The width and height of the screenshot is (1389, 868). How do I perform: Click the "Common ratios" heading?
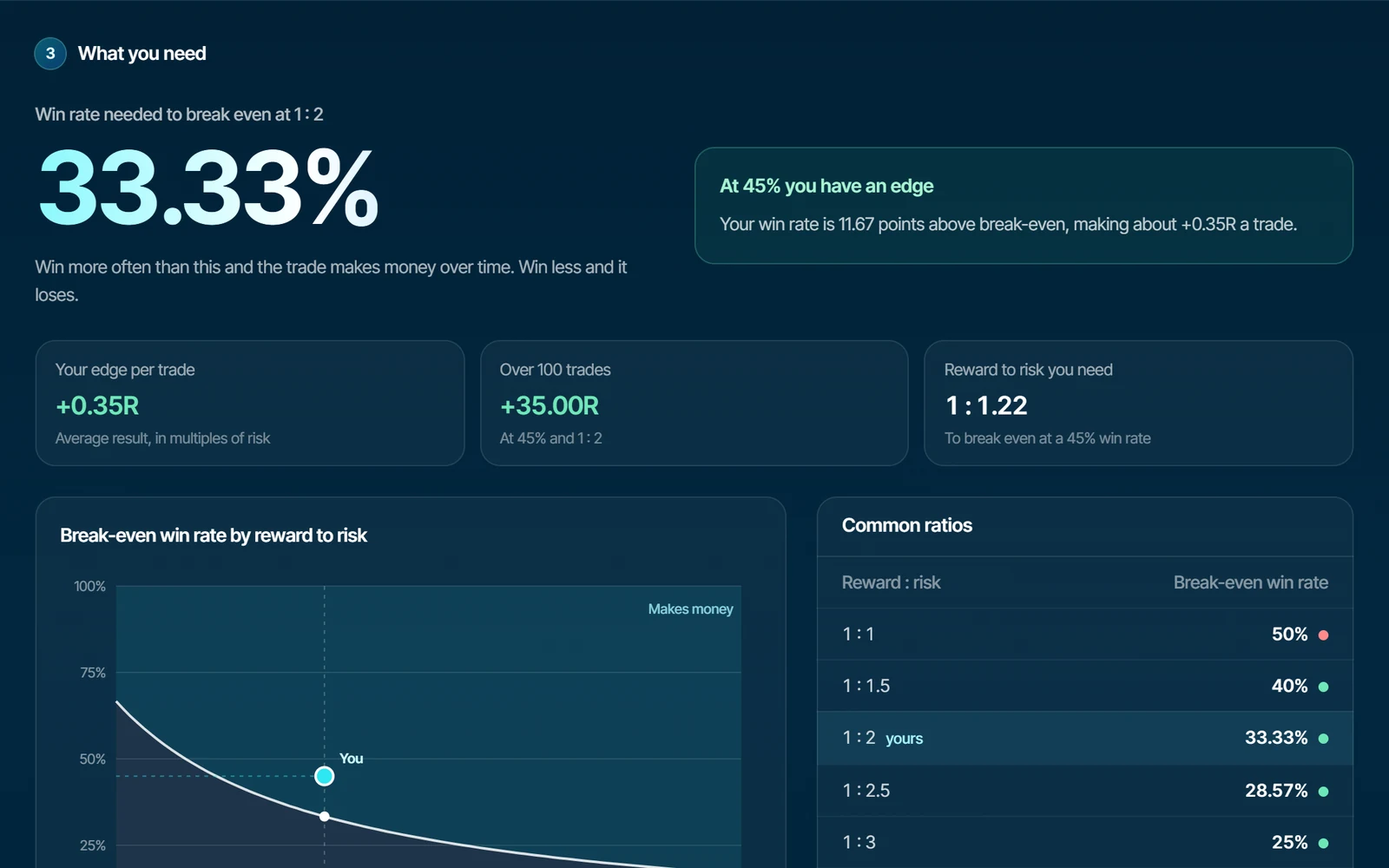(907, 525)
